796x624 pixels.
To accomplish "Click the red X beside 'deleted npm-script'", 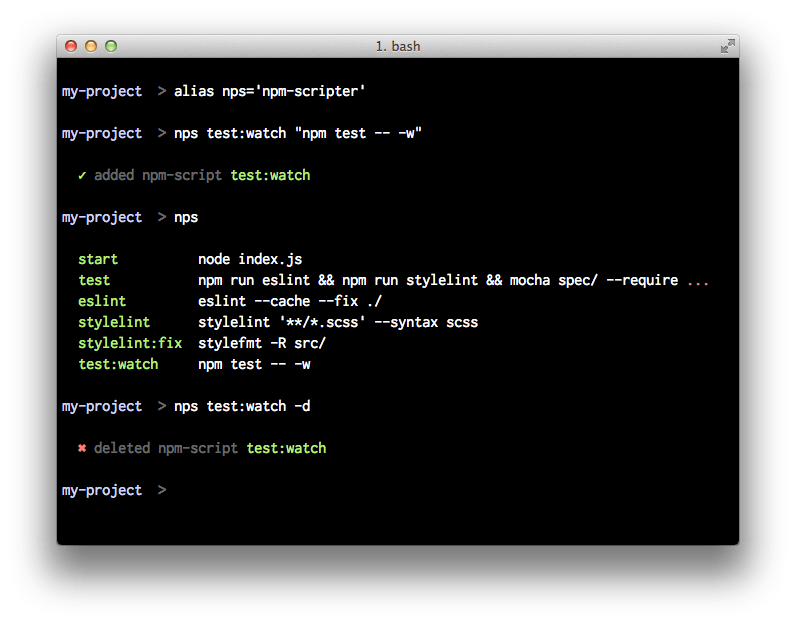I will pos(82,448).
